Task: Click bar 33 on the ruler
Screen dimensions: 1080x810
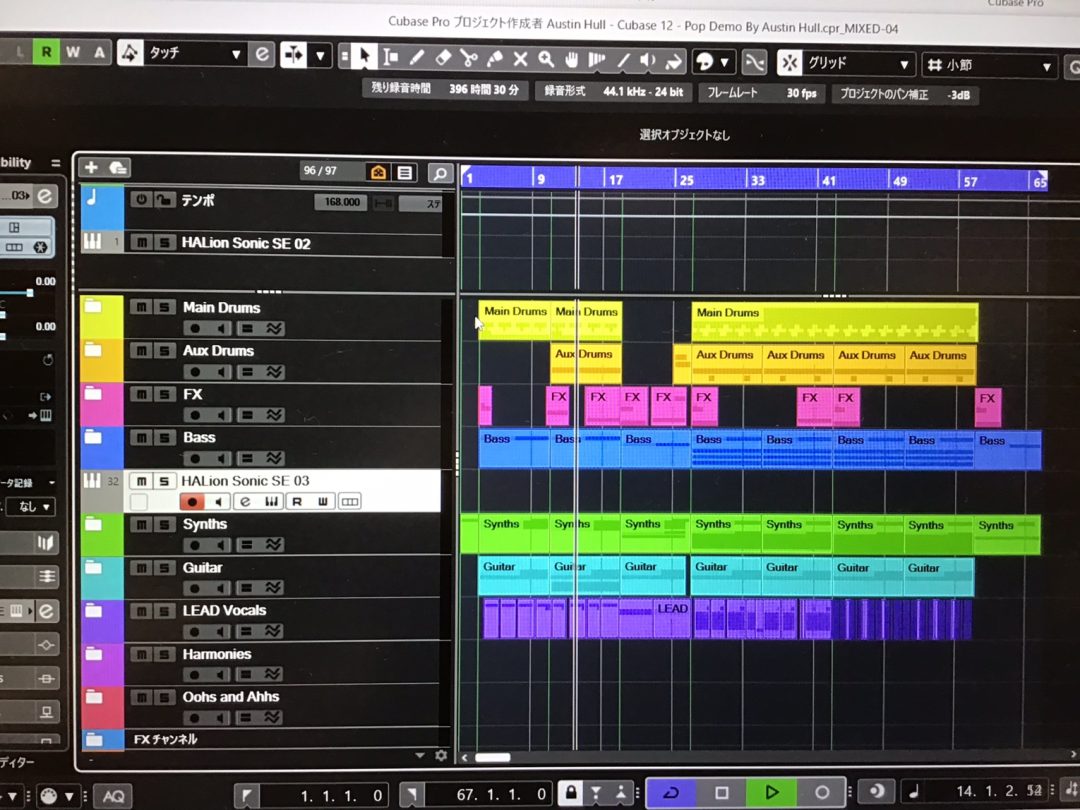Action: [x=757, y=180]
